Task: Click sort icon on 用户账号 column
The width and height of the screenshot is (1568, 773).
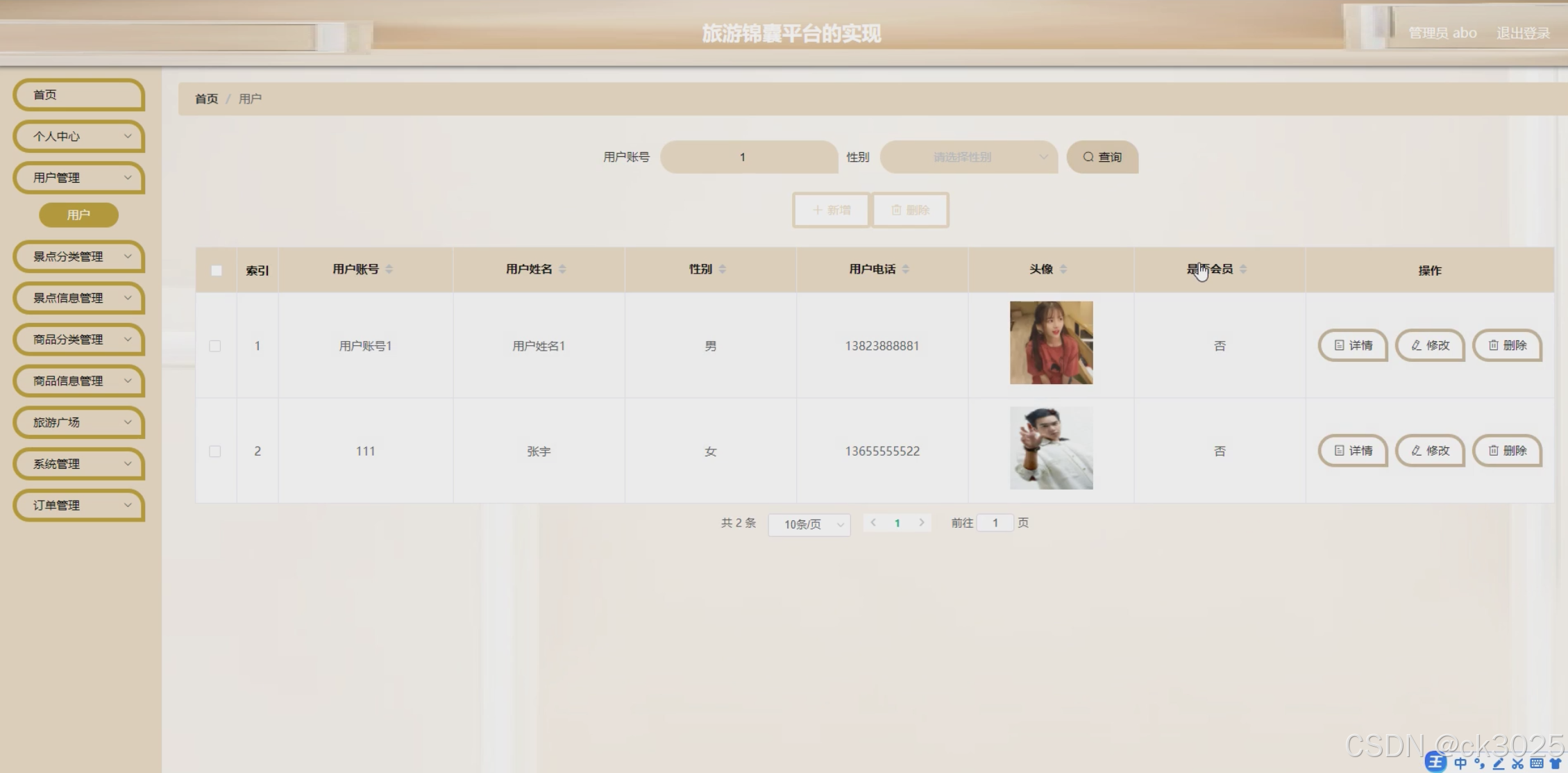Action: click(389, 269)
